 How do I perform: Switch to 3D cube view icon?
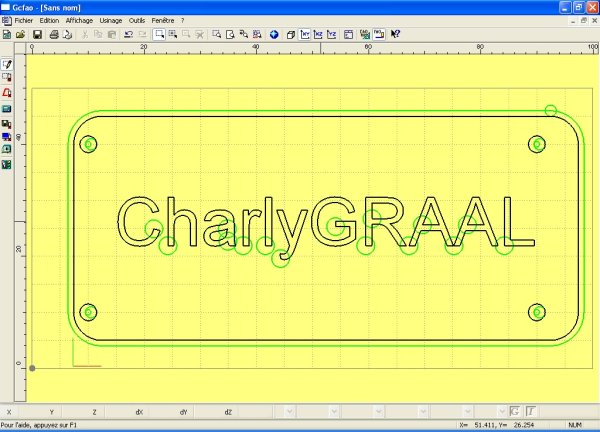[x=291, y=34]
